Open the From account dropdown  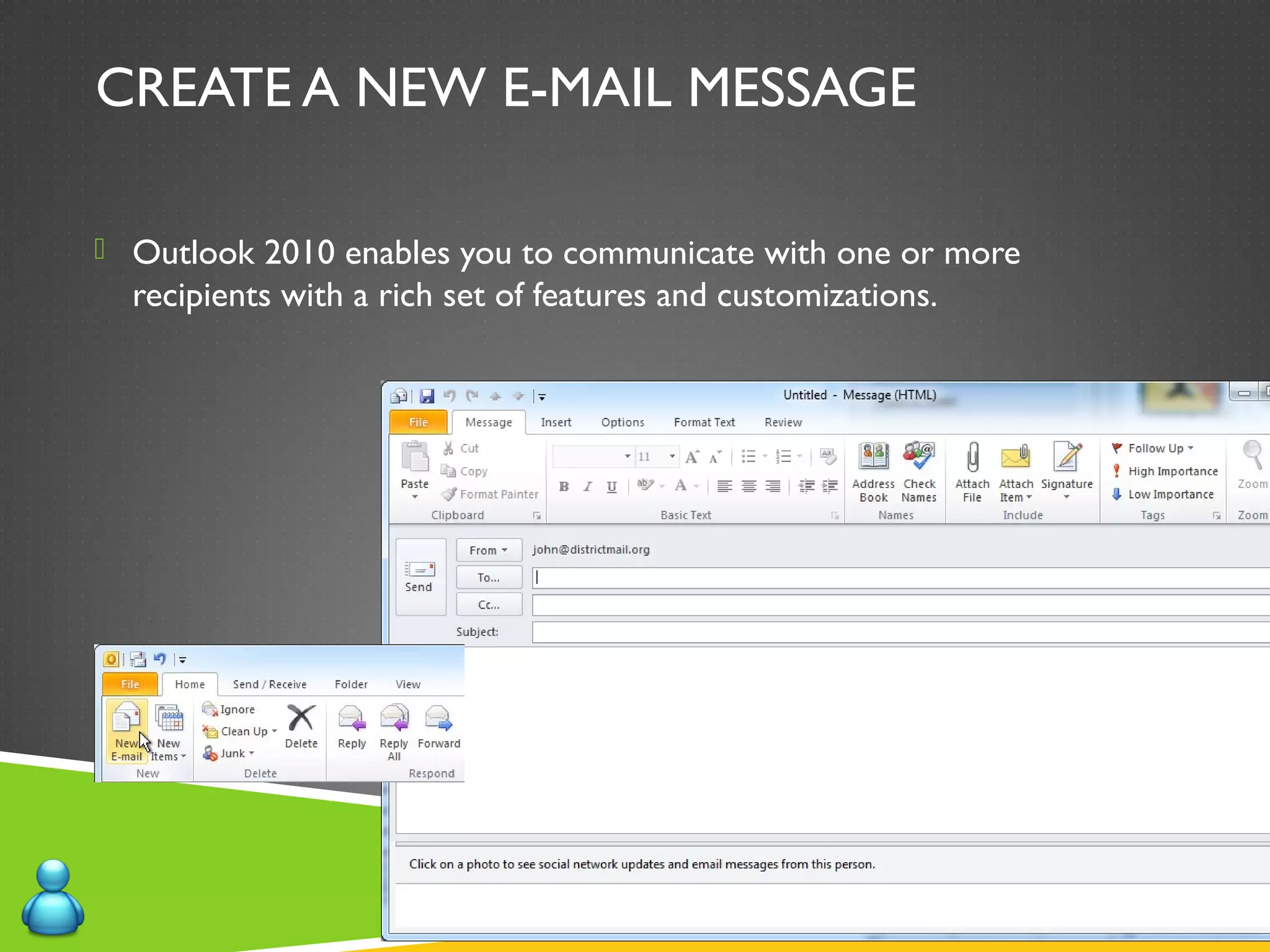tap(489, 550)
